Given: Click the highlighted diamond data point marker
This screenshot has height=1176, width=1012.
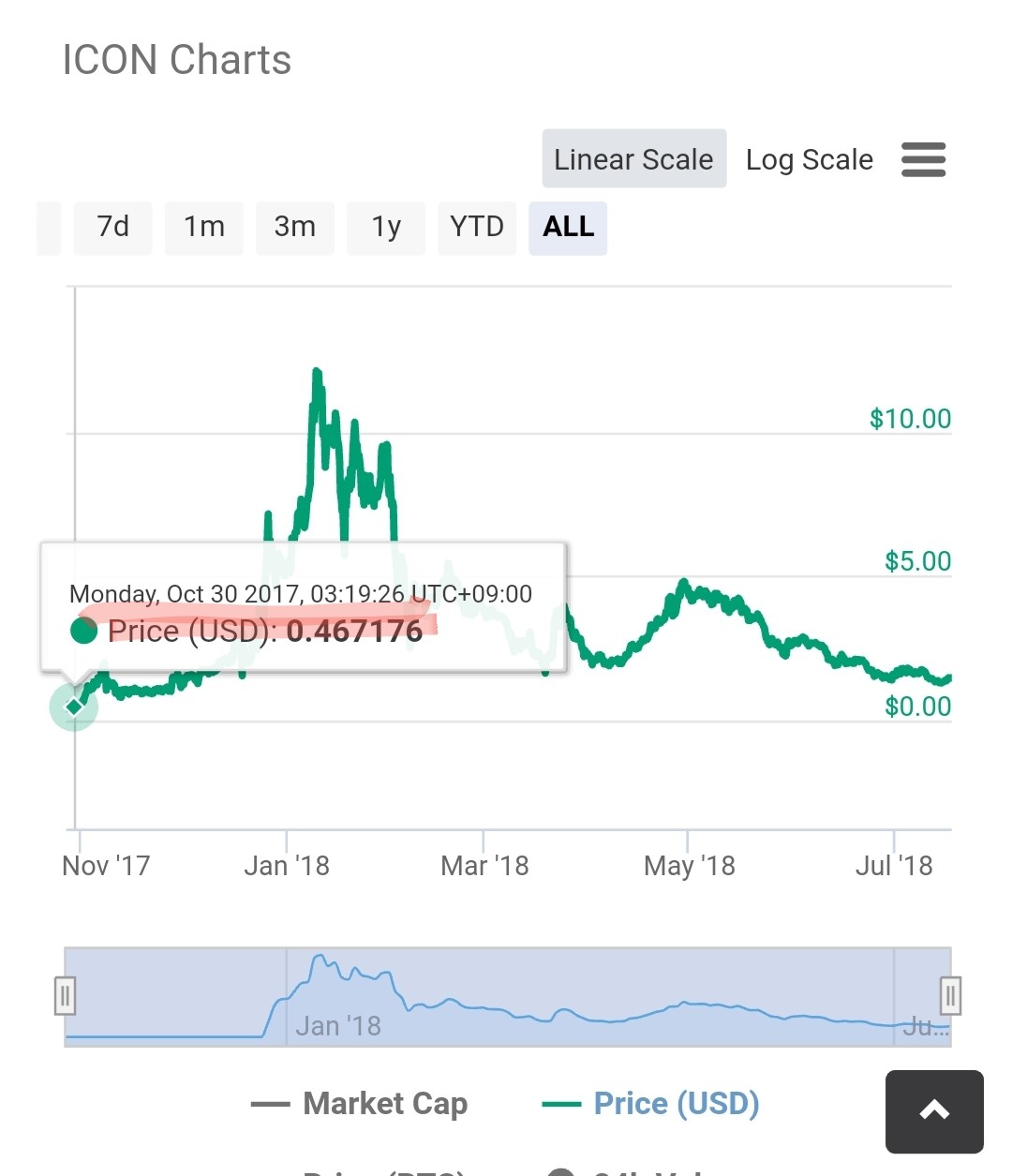Looking at the screenshot, I should [74, 707].
